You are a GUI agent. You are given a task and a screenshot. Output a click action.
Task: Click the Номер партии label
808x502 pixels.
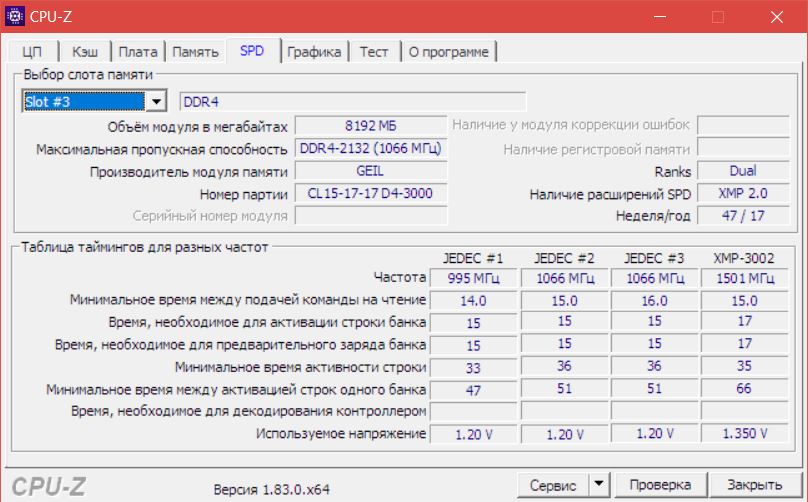[244, 194]
